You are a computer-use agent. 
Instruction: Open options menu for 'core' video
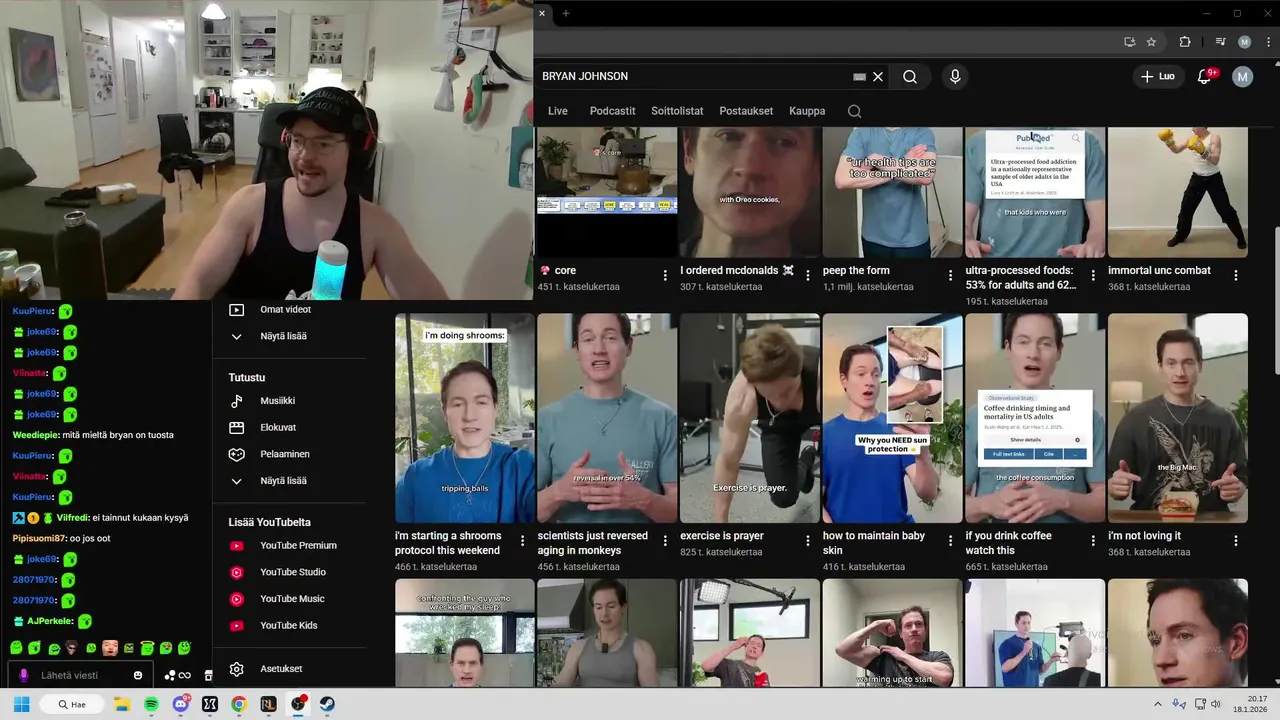click(x=665, y=275)
